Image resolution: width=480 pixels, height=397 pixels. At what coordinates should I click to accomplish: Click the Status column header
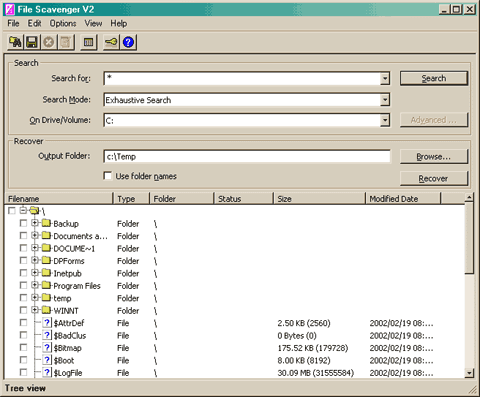click(x=243, y=199)
